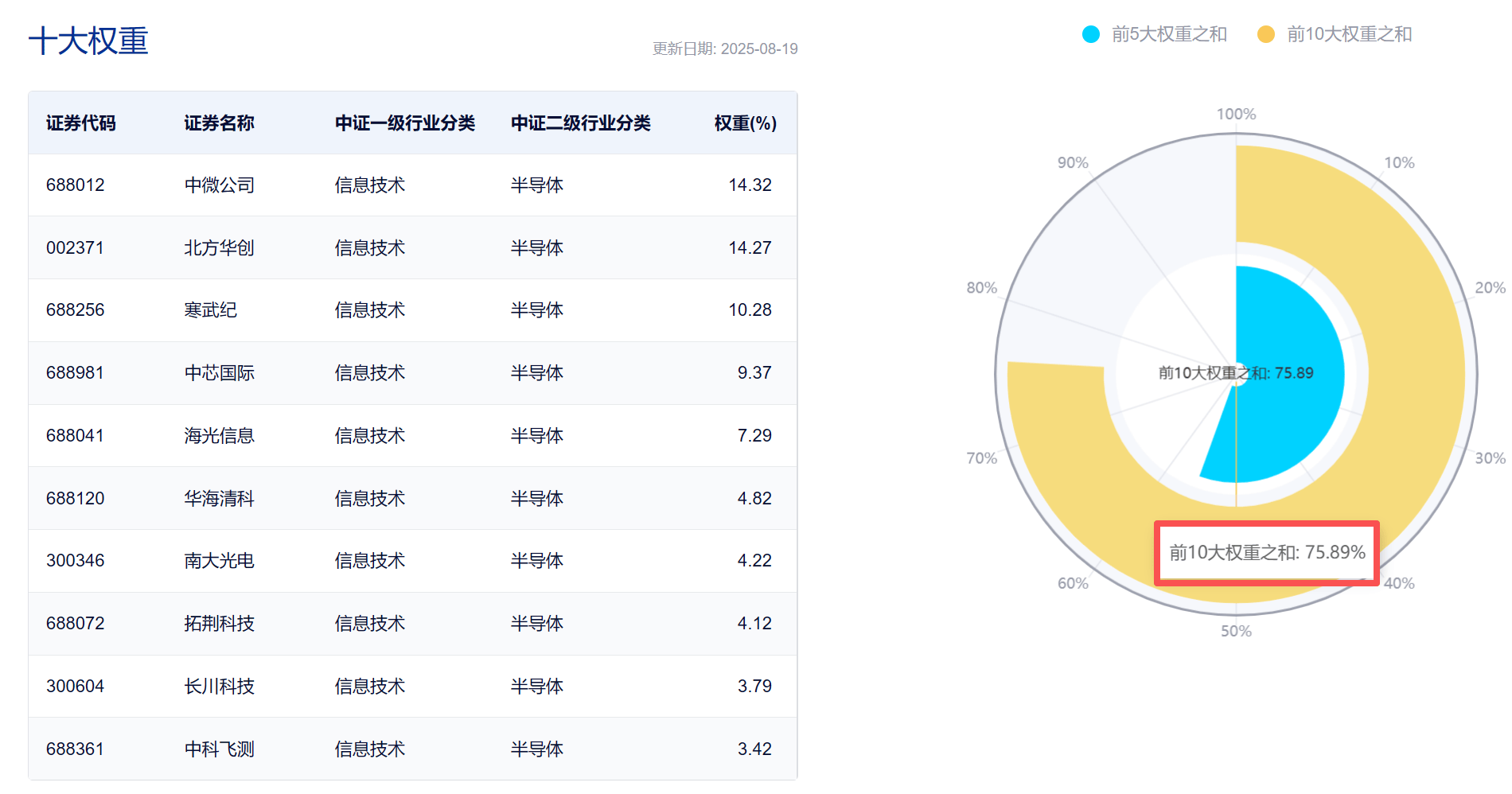This screenshot has height=794, width=1512.
Task: Click the weight value 4.22
Action: [x=754, y=561]
